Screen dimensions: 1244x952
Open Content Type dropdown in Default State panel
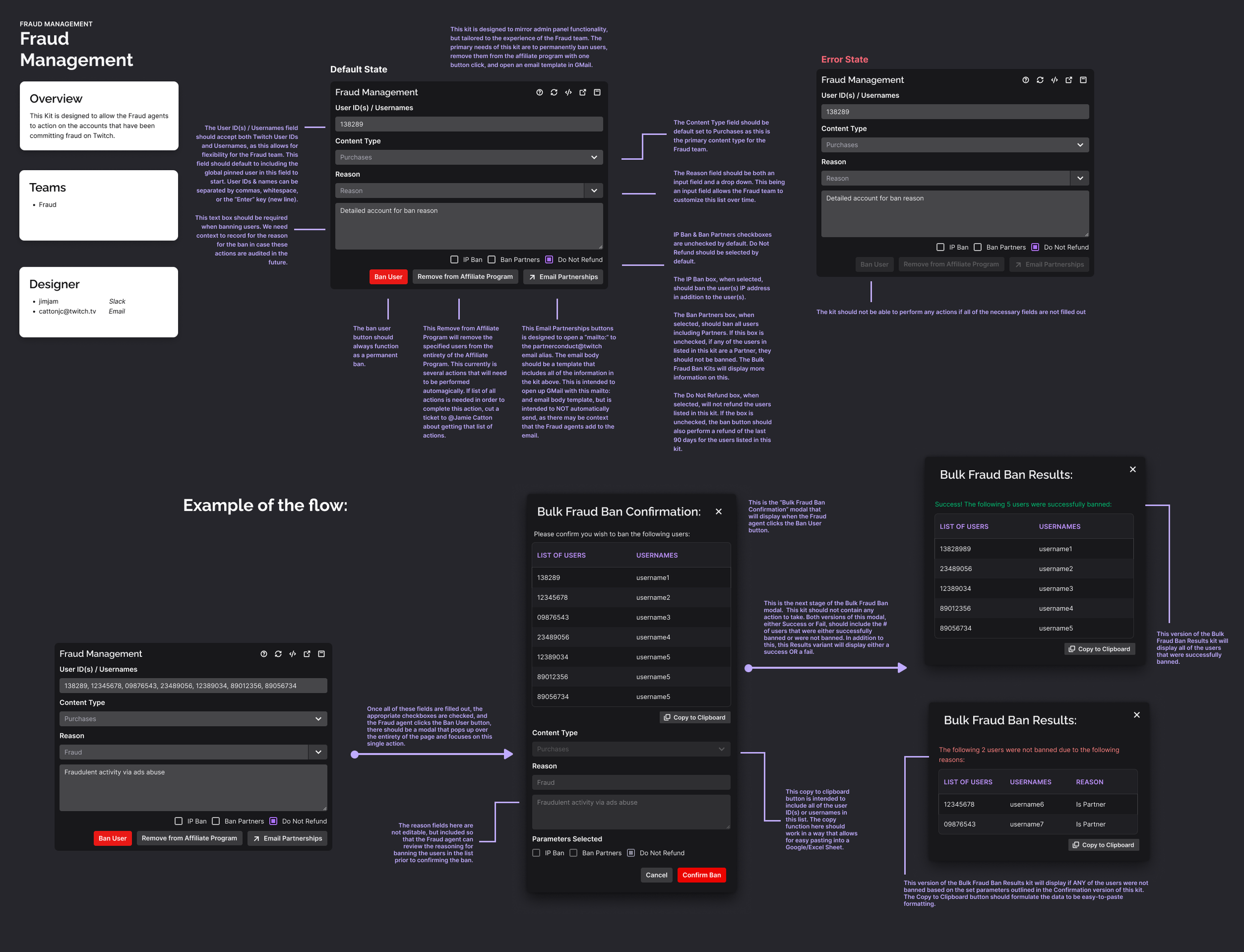point(469,158)
